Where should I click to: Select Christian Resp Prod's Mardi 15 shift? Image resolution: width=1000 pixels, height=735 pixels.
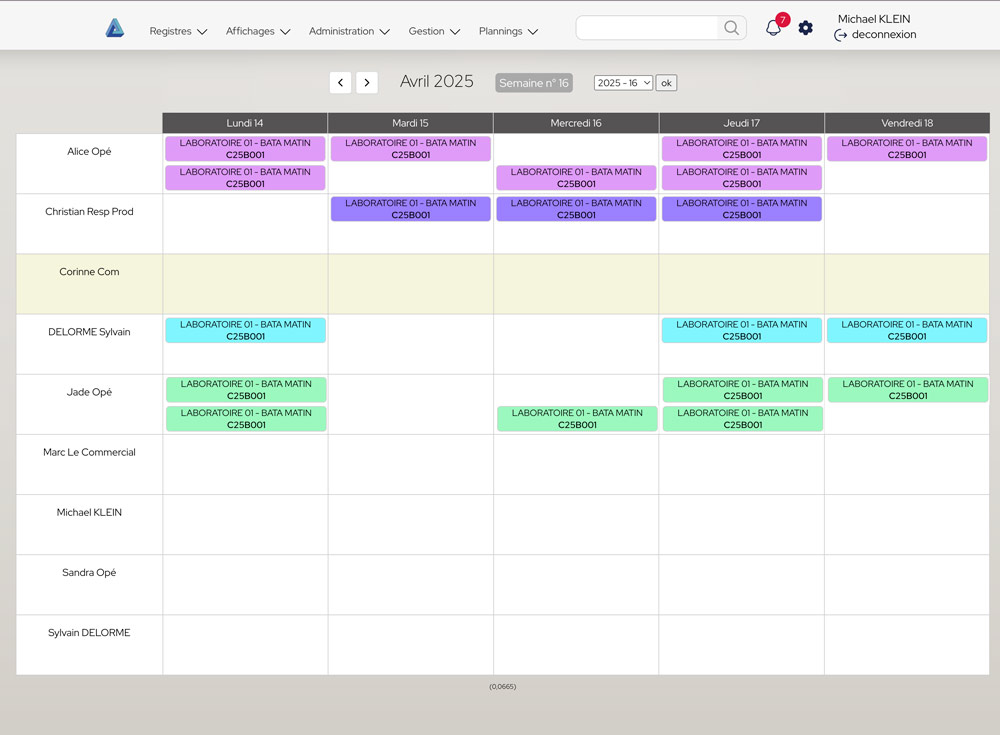[411, 209]
